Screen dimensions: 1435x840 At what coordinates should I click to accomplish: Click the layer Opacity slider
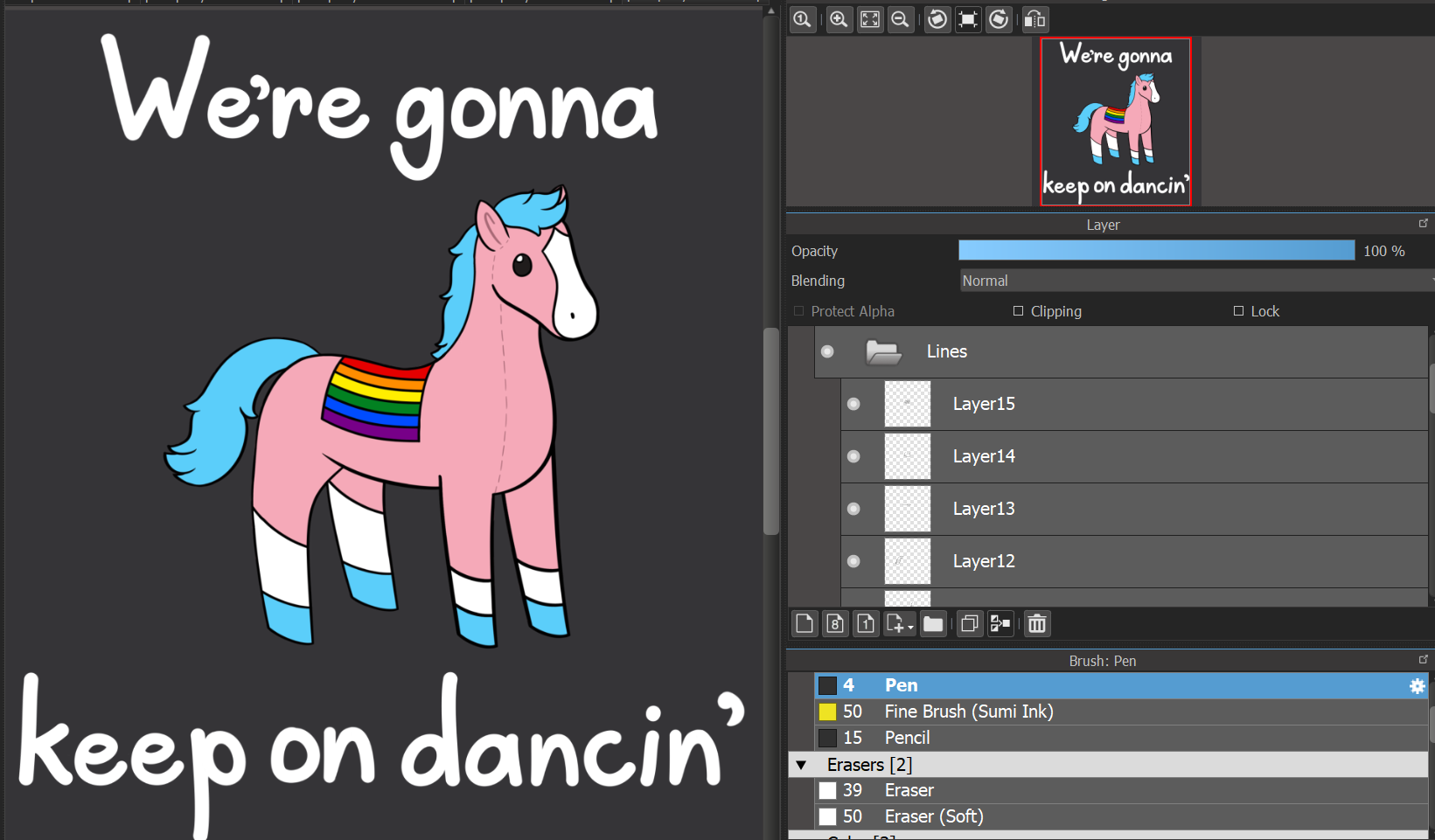click(x=1156, y=251)
